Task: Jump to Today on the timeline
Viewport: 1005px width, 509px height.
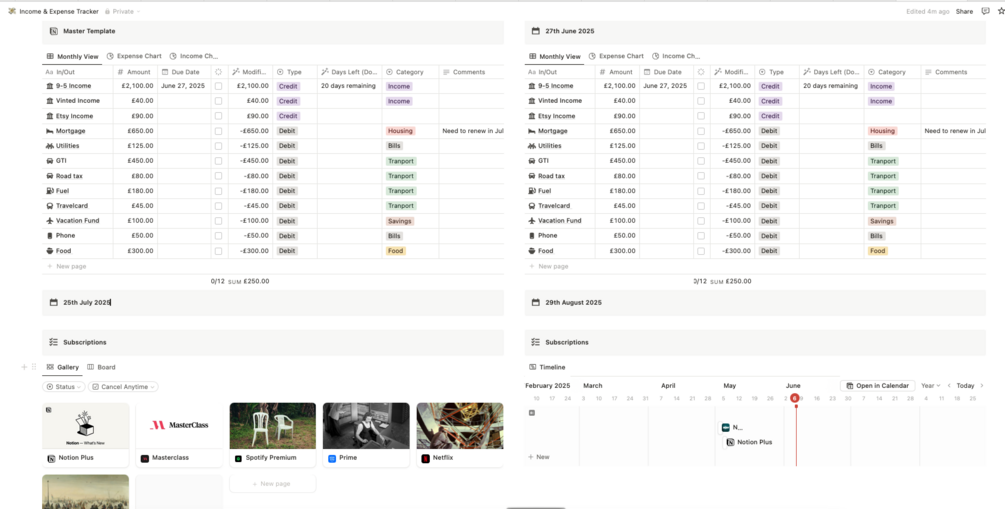Action: point(965,386)
